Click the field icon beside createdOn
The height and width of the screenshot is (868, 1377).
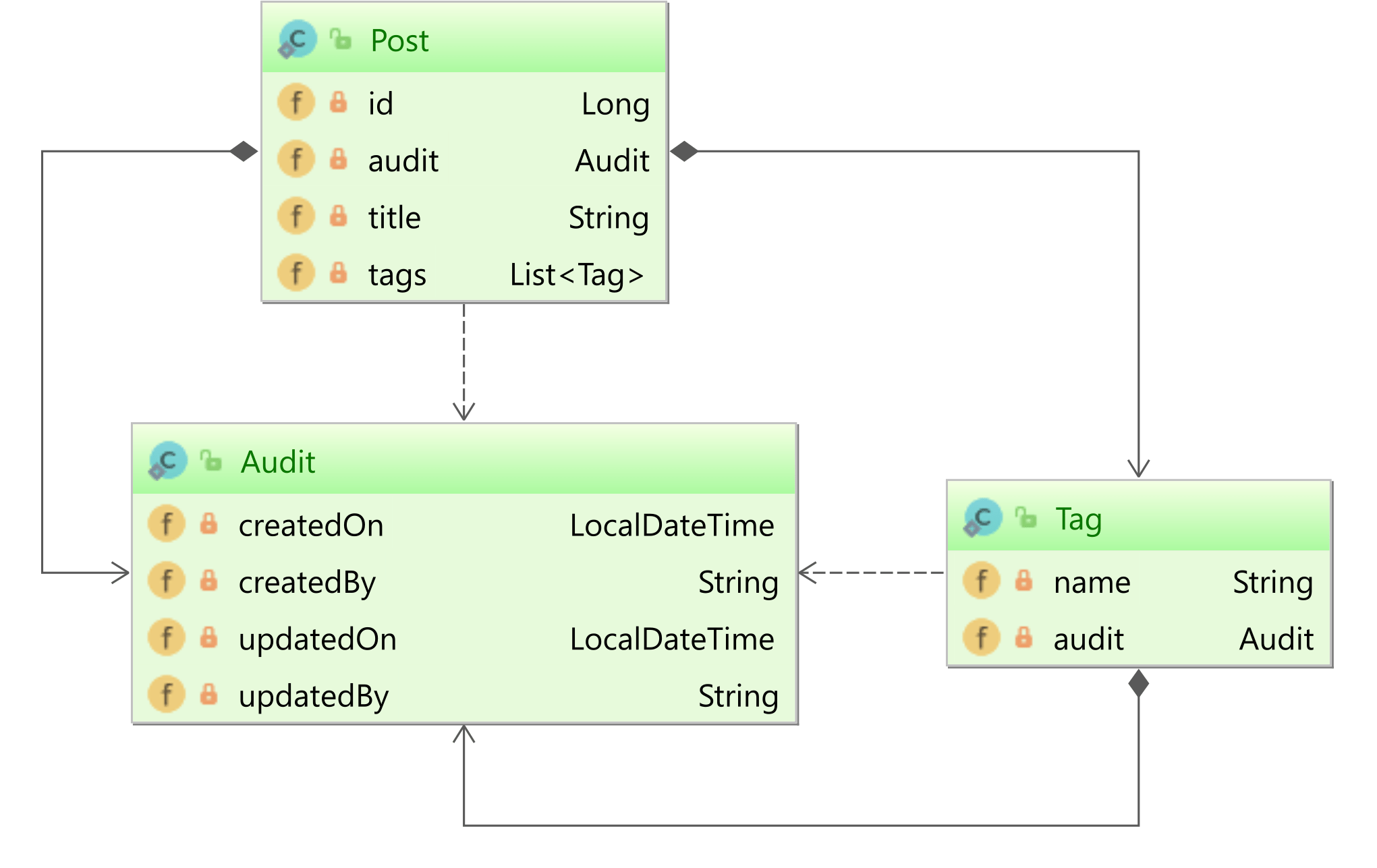(x=167, y=524)
